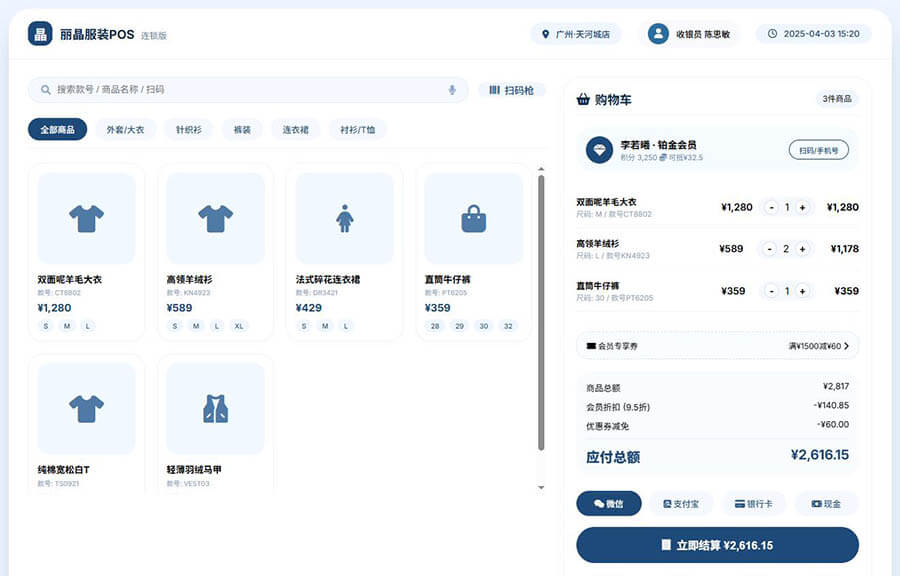Switch to the 外套/大衣 category tab
This screenshot has height=576, width=900.
tap(125, 130)
